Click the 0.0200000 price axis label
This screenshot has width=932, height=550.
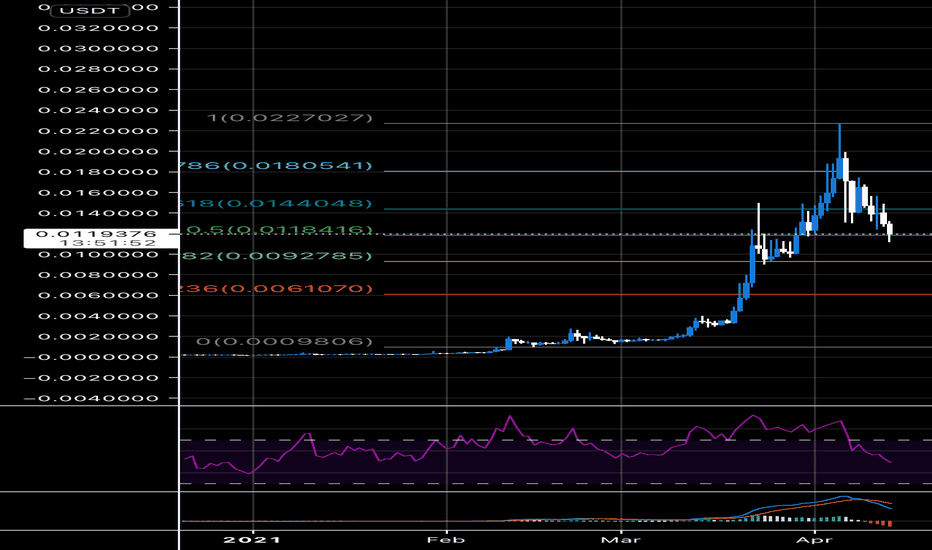tap(99, 152)
